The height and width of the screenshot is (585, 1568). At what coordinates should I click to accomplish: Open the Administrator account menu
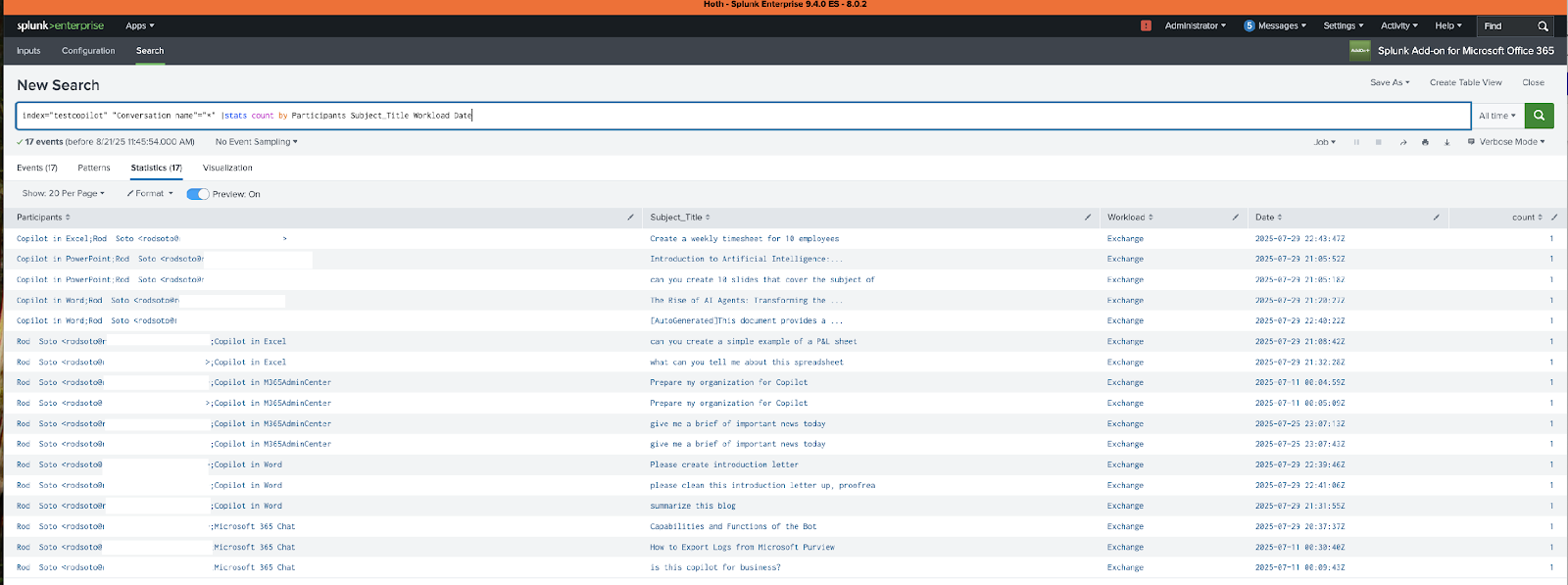tap(1196, 25)
